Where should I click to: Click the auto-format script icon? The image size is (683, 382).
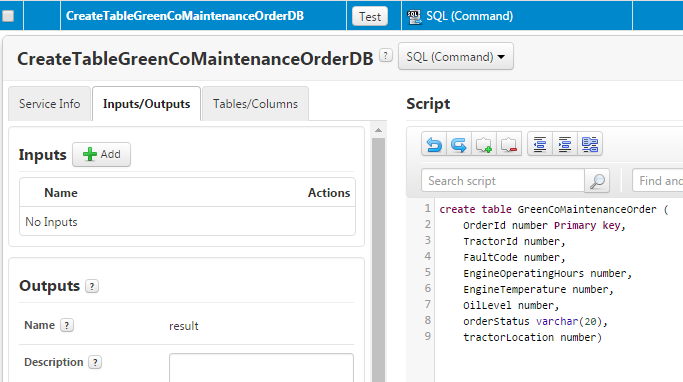point(590,144)
